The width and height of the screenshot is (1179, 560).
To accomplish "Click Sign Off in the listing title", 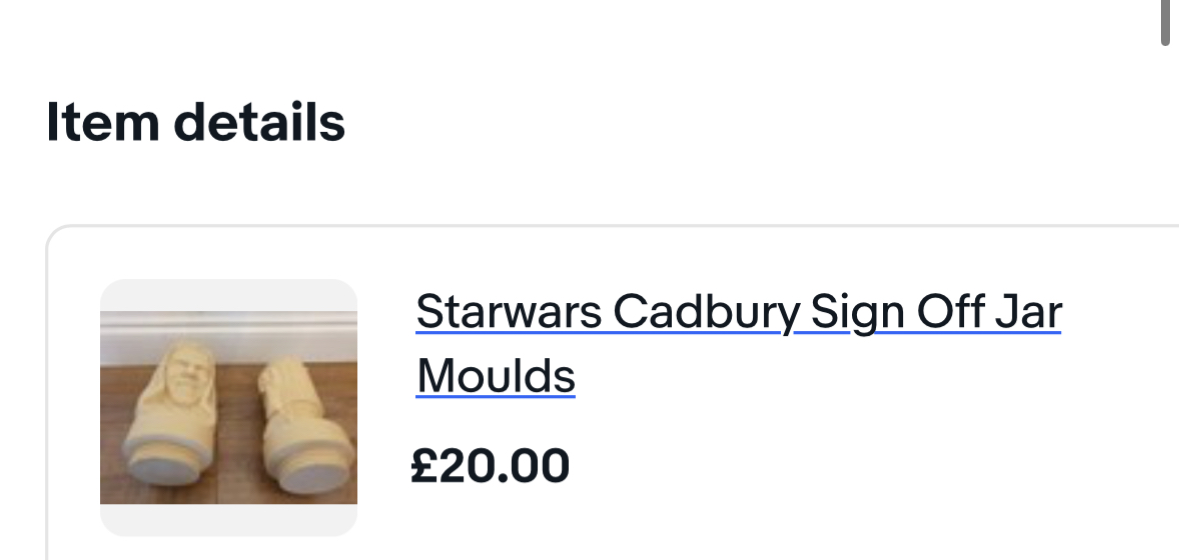I will pyautogui.click(x=893, y=313).
